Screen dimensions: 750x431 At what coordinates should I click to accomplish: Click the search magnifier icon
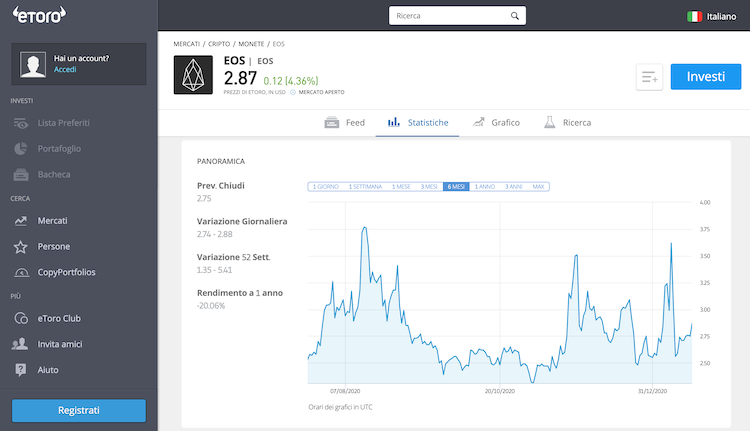tap(515, 16)
